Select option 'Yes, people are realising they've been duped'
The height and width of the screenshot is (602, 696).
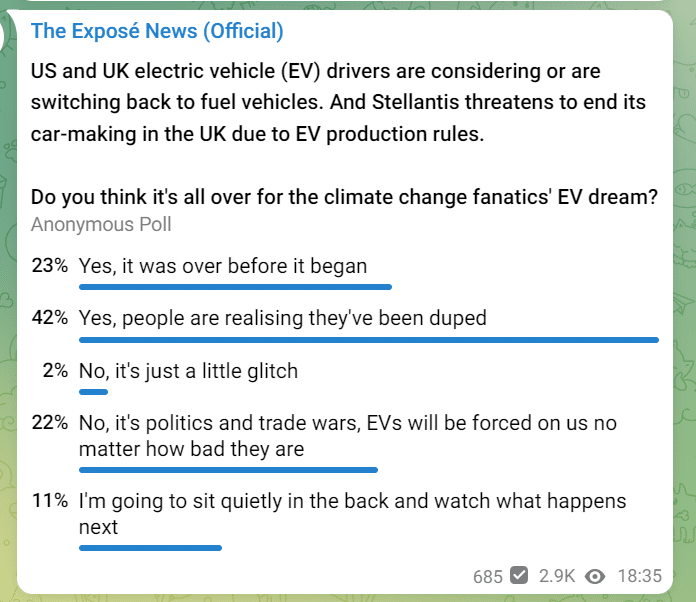coord(283,318)
